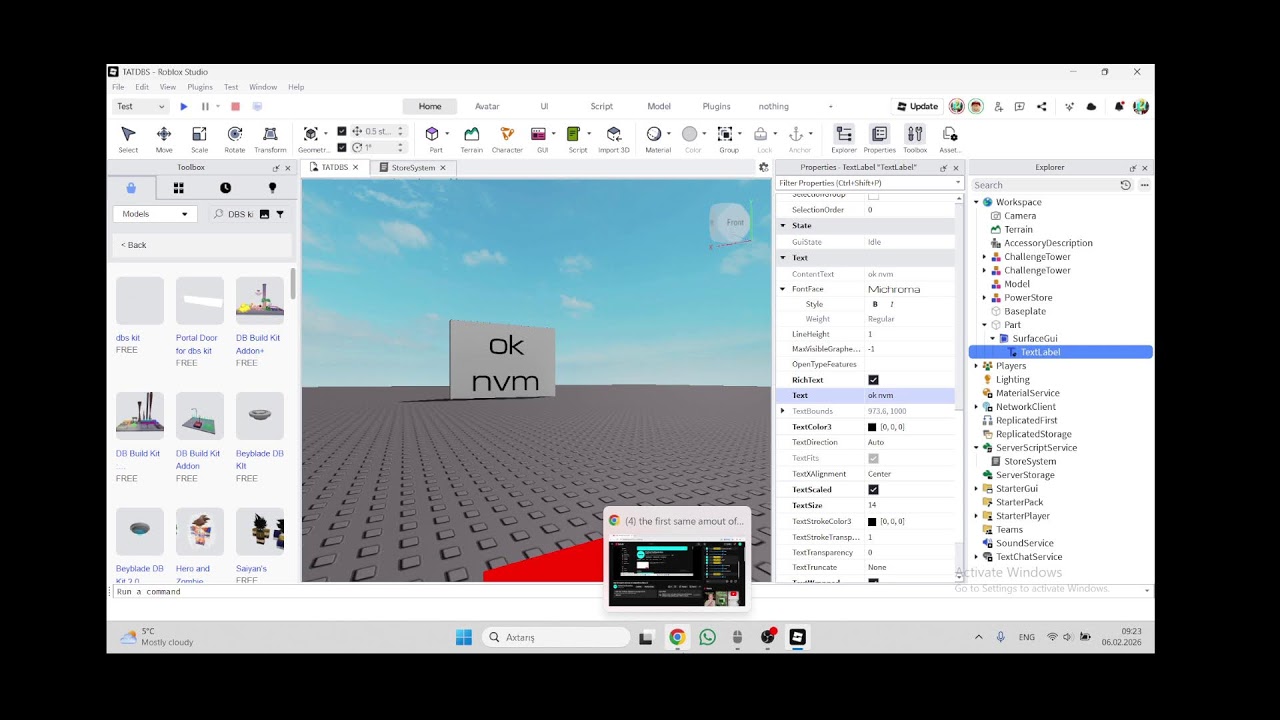Stop the play test
1280x720 pixels.
point(235,106)
